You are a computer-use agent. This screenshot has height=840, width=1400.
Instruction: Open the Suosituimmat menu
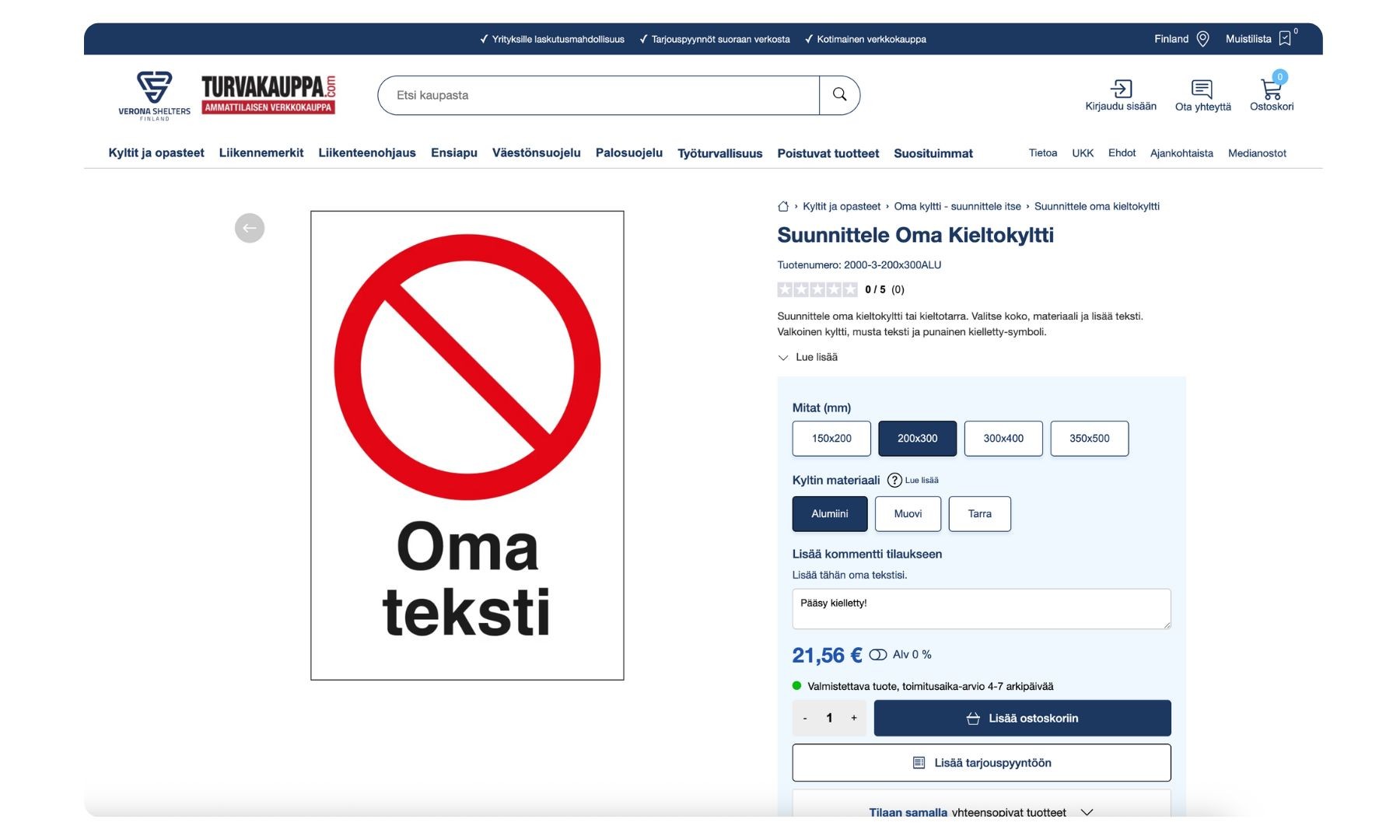[933, 153]
